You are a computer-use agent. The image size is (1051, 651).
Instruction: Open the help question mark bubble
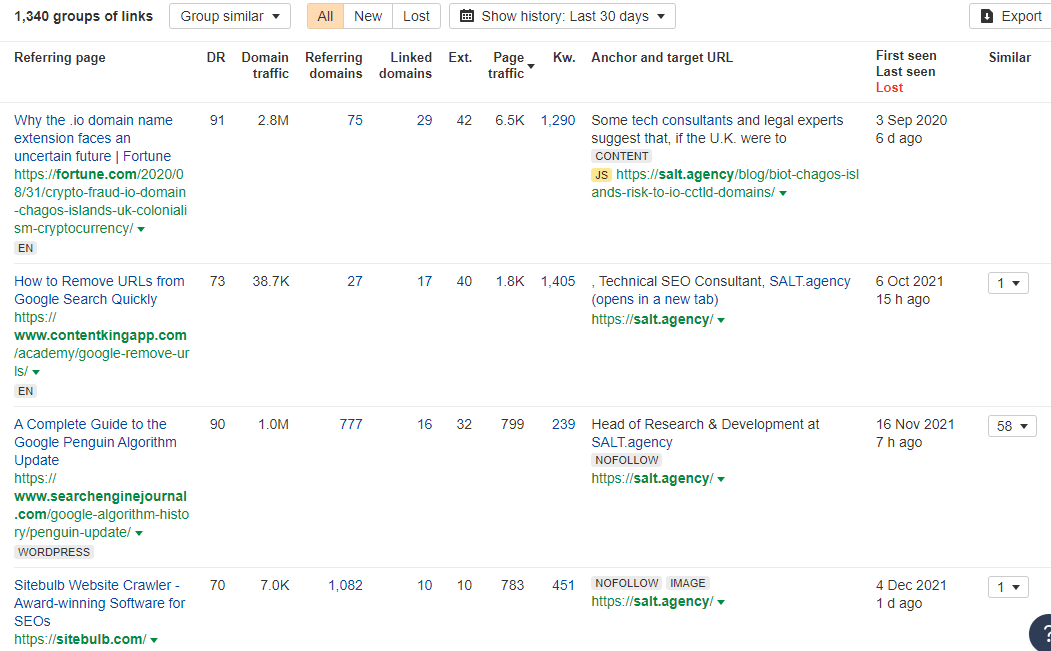coord(1041,634)
